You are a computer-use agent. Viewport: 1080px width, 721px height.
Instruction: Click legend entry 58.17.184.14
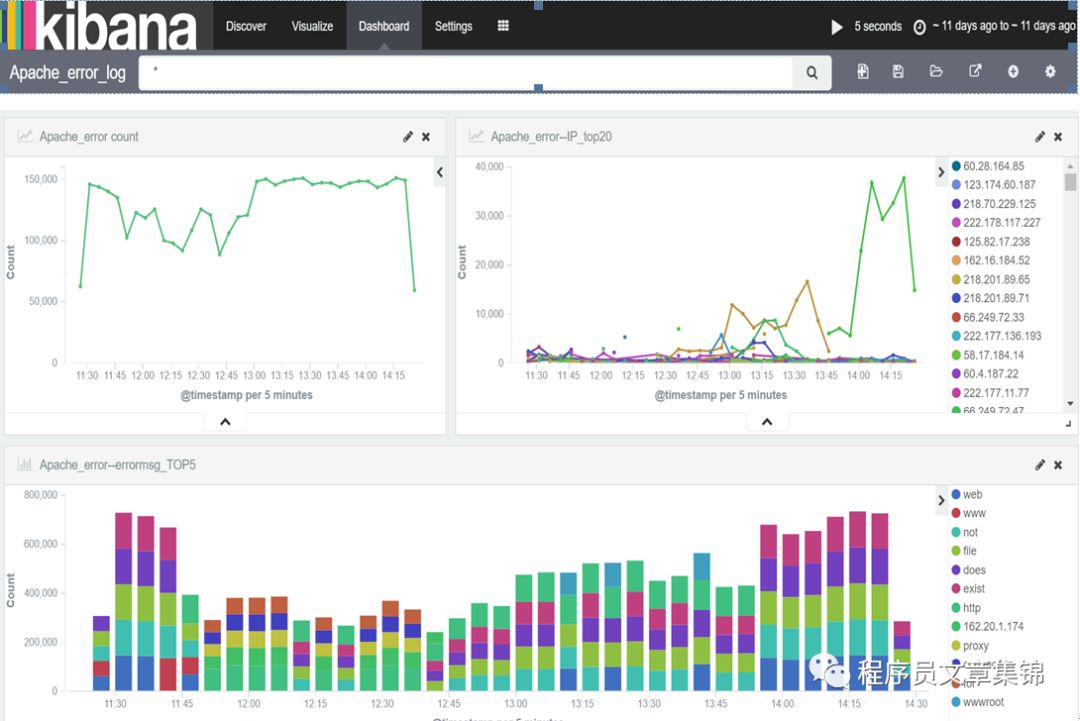pos(993,355)
